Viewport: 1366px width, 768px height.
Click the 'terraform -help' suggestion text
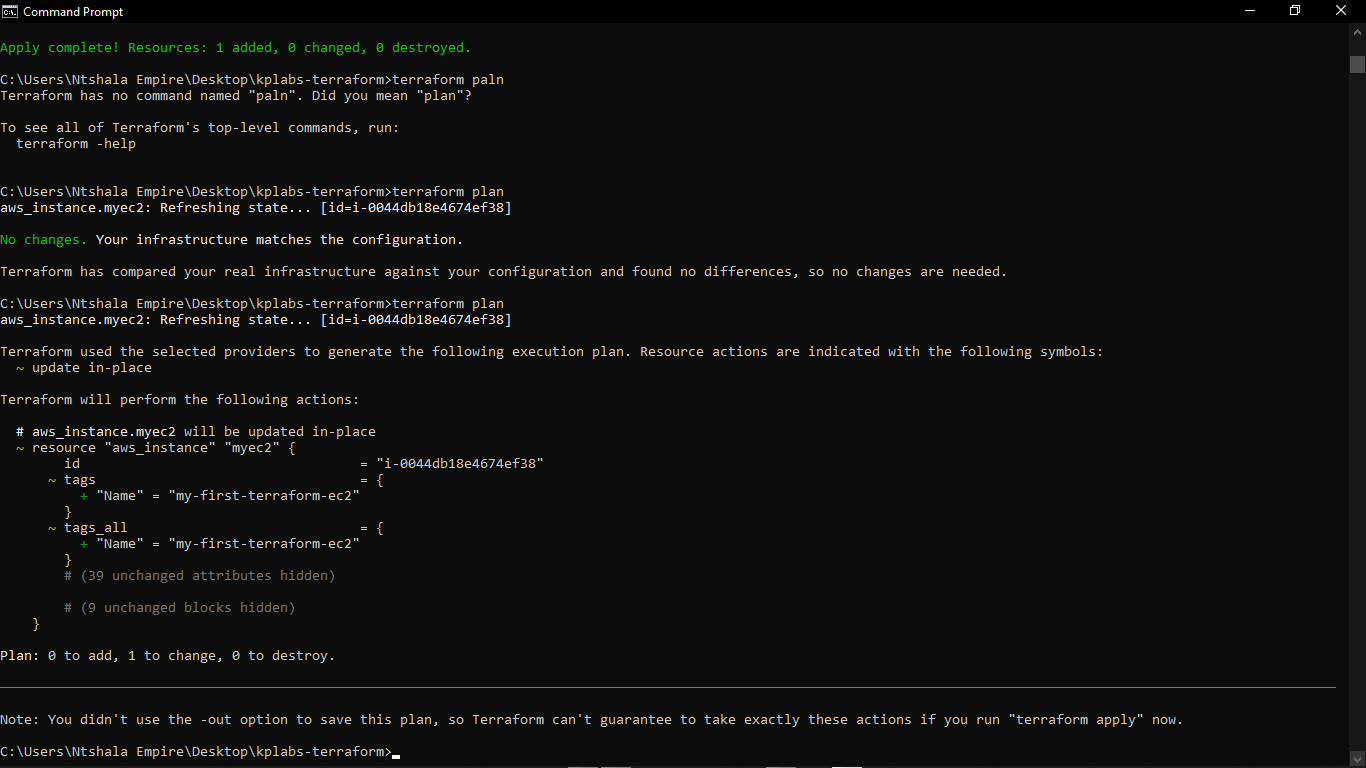75,143
